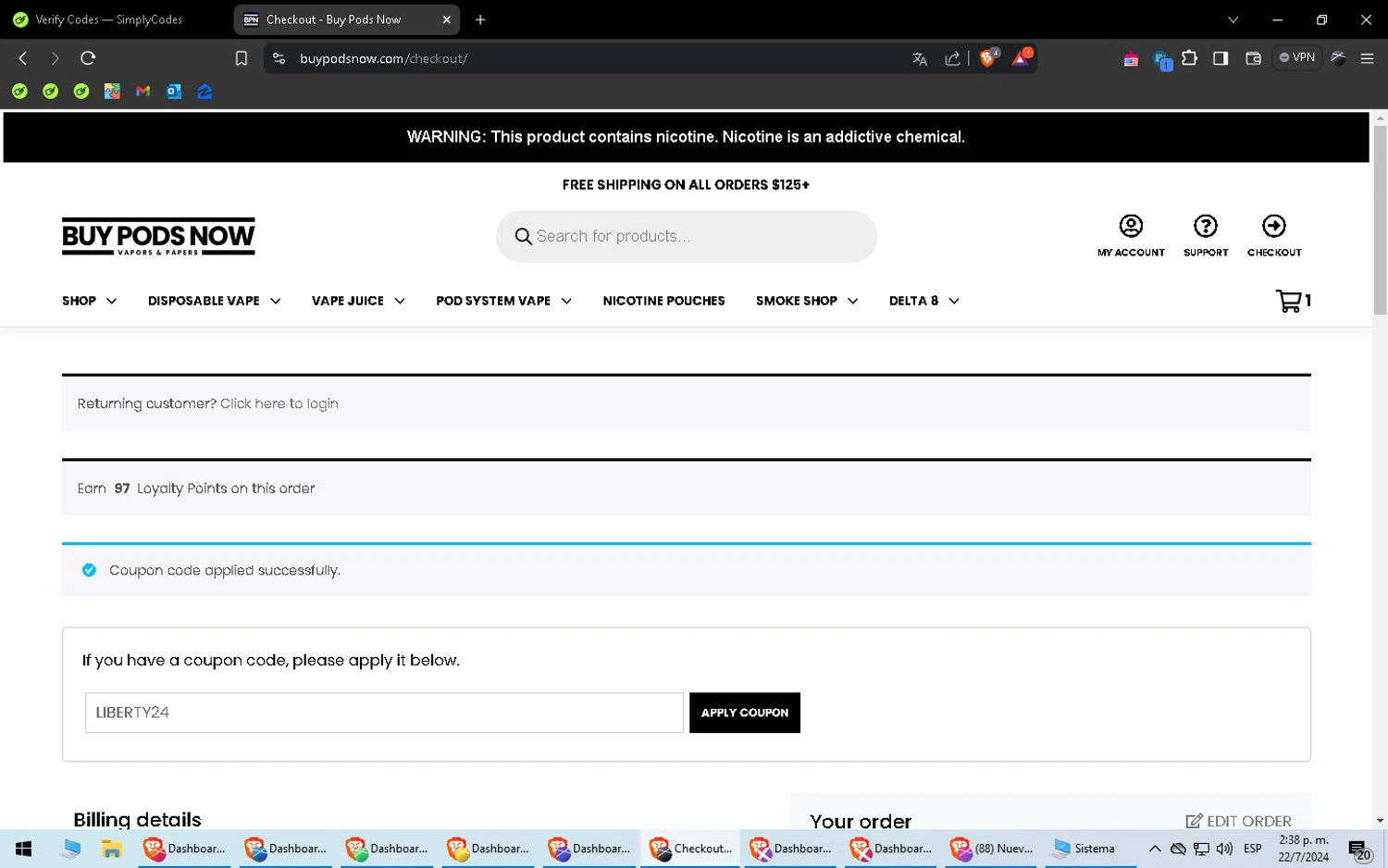Open the Extensions puzzle piece icon
This screenshot has width=1388, height=868.
tap(1190, 58)
